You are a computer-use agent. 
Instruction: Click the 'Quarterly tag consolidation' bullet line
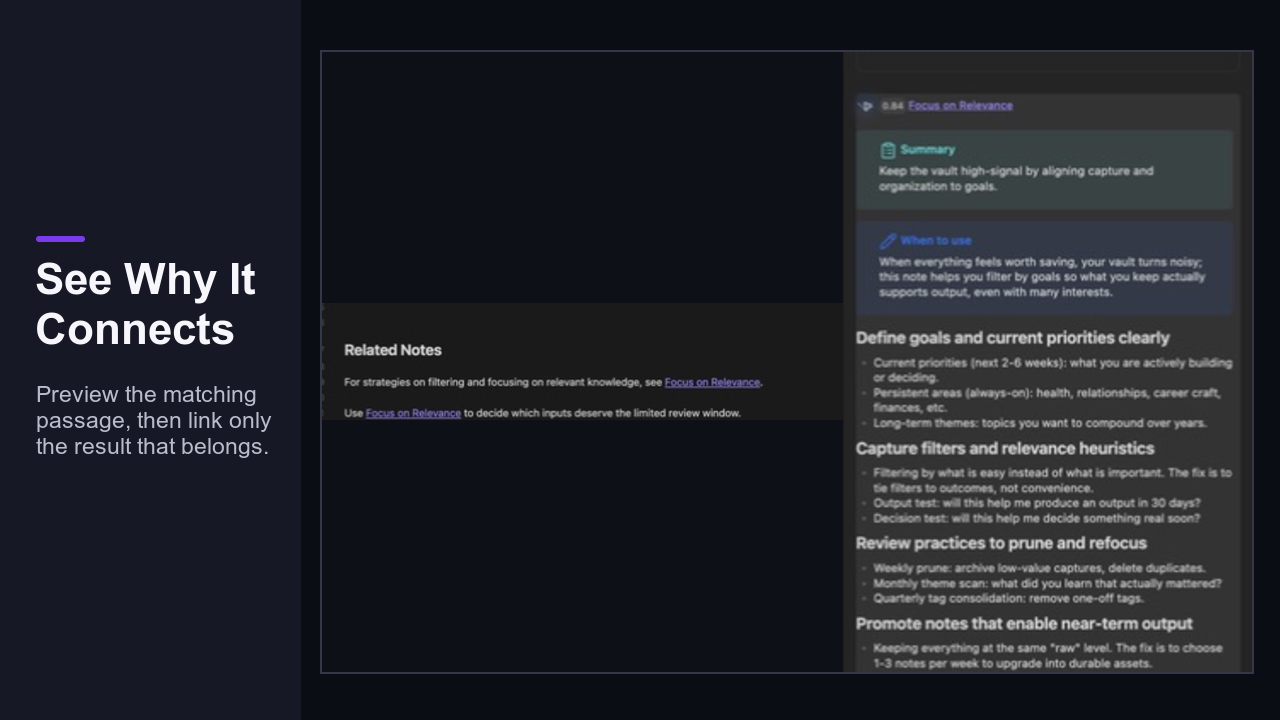pos(1008,598)
